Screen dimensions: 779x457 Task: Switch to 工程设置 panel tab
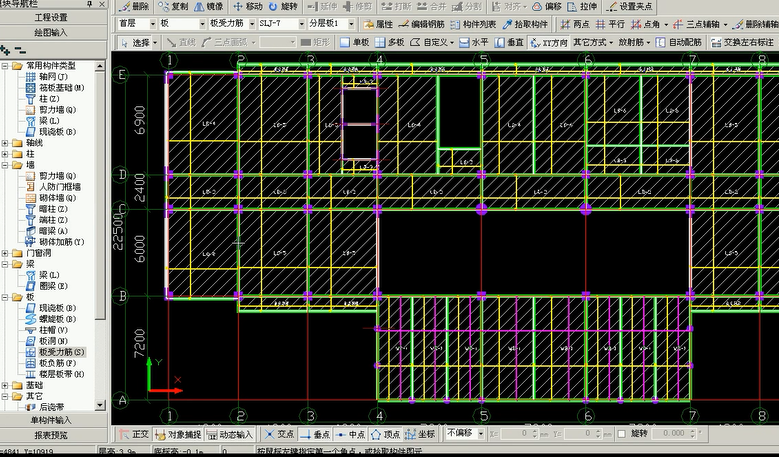(x=51, y=17)
